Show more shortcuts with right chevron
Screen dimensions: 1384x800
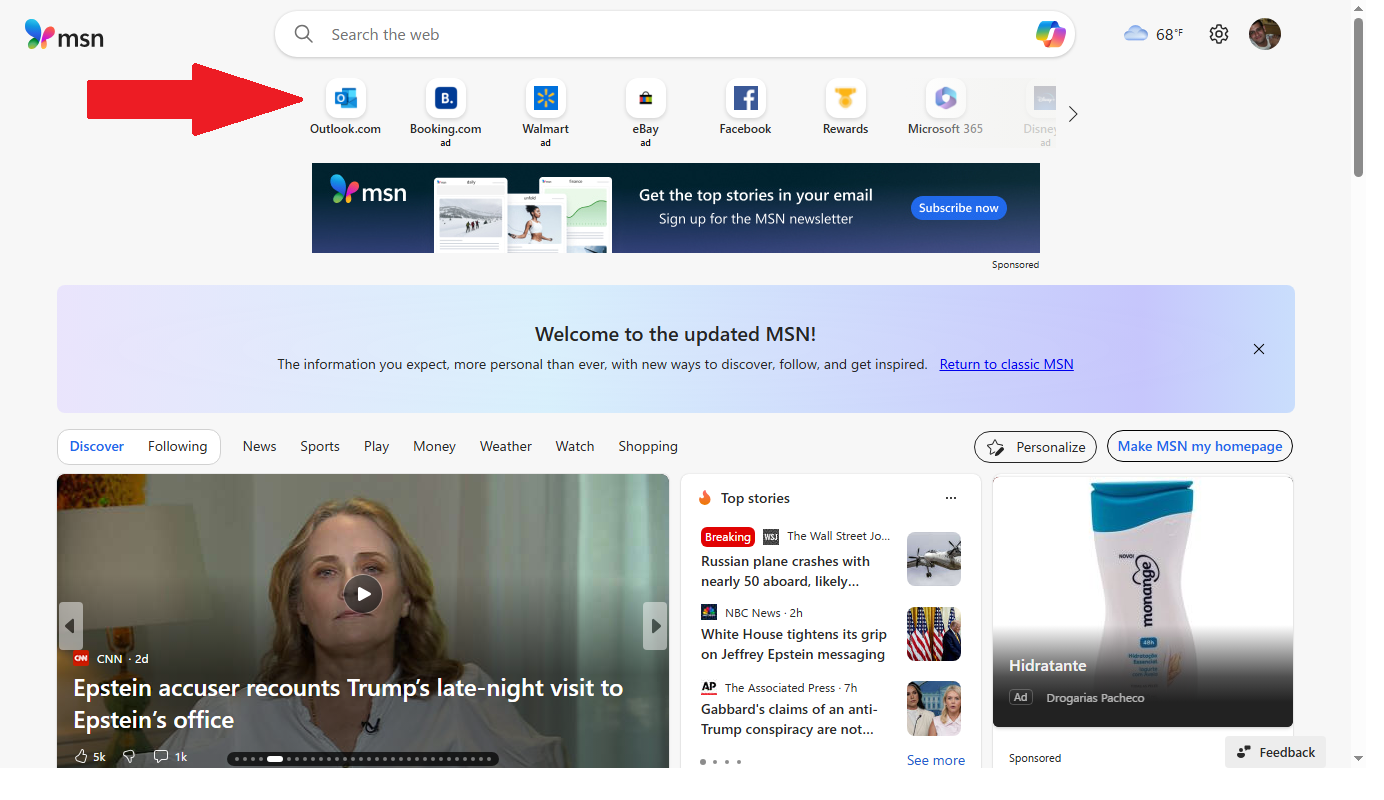[1073, 114]
